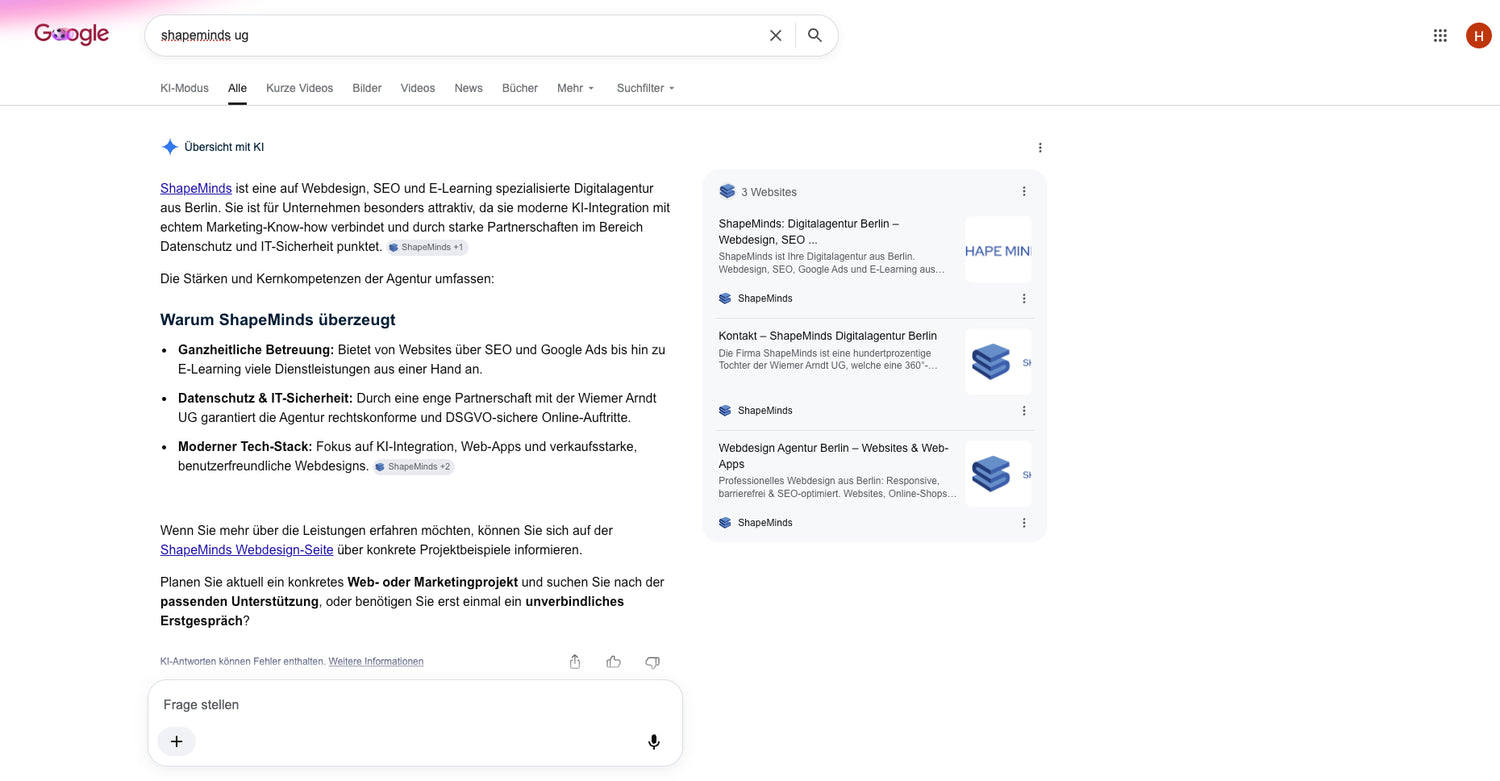Go to the News tab
The height and width of the screenshot is (781, 1500).
(x=468, y=88)
